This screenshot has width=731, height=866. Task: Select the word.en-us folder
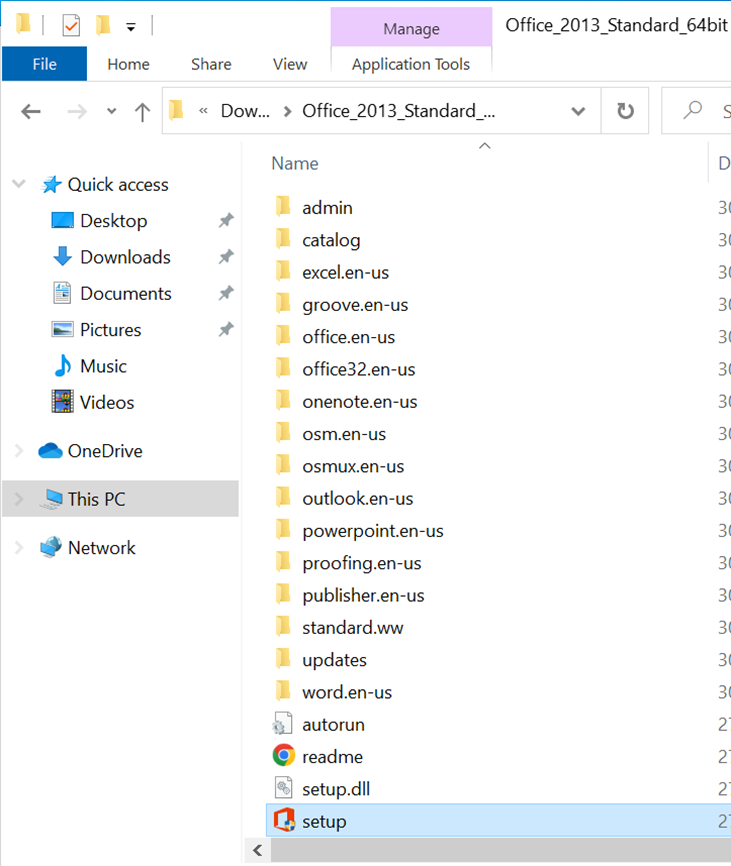coord(347,693)
